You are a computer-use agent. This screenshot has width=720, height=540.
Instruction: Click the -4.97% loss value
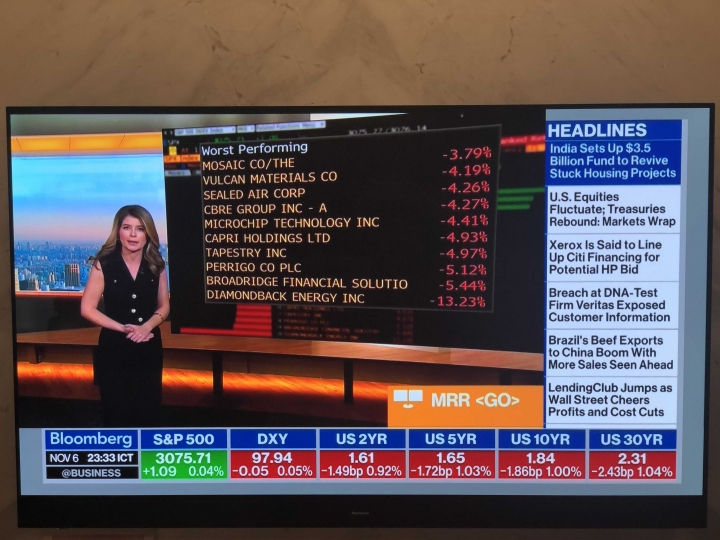(463, 253)
